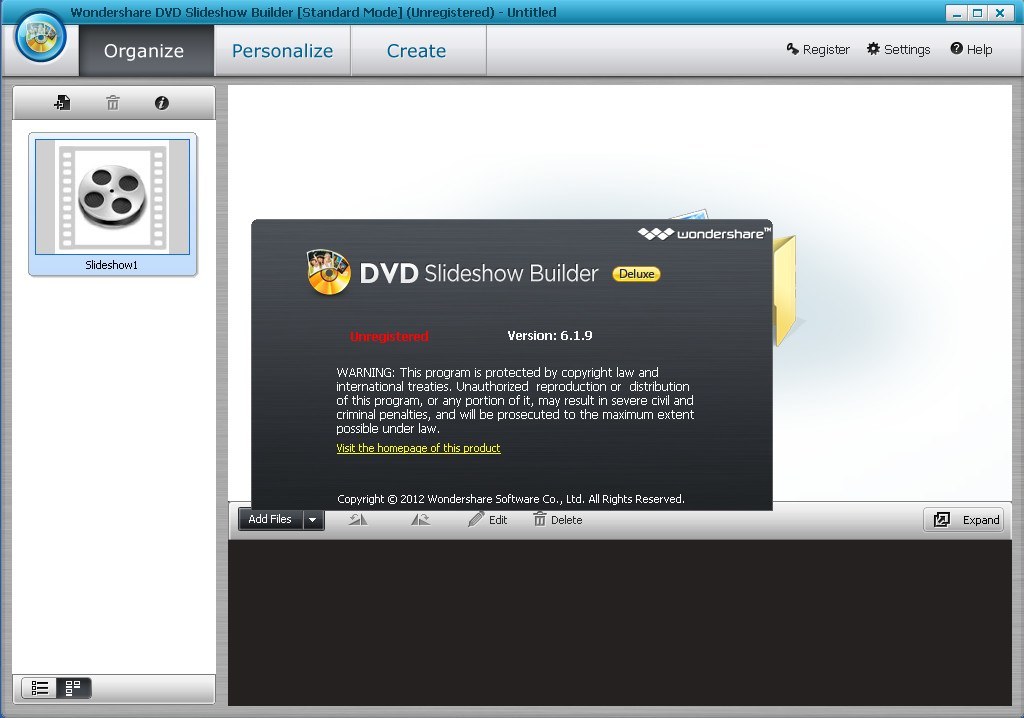
Task: Click the Copyright 2012 Wondershare notice
Action: (511, 499)
